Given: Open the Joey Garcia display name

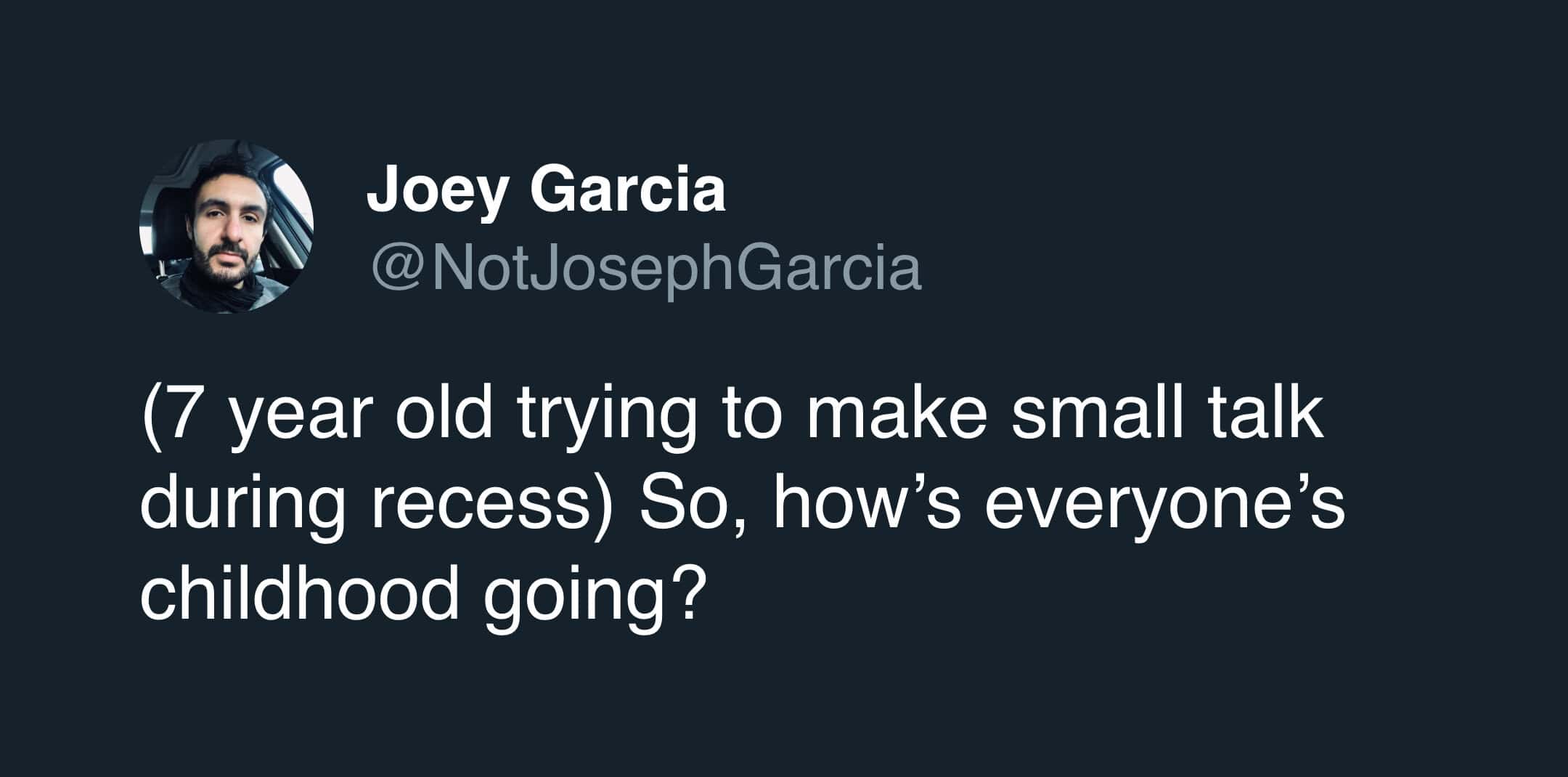Looking at the screenshot, I should (x=546, y=190).
